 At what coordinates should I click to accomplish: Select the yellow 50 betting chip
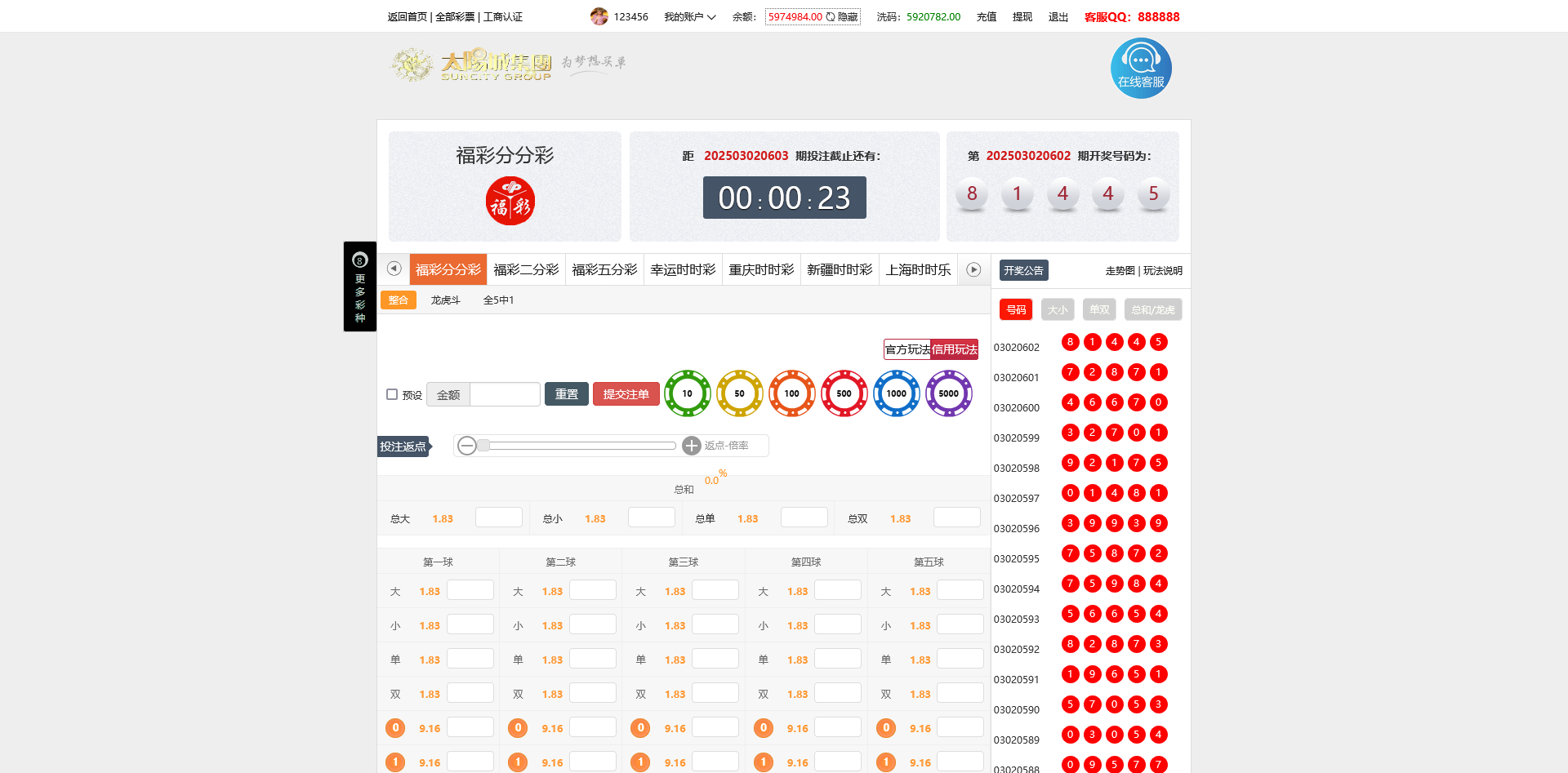click(739, 393)
